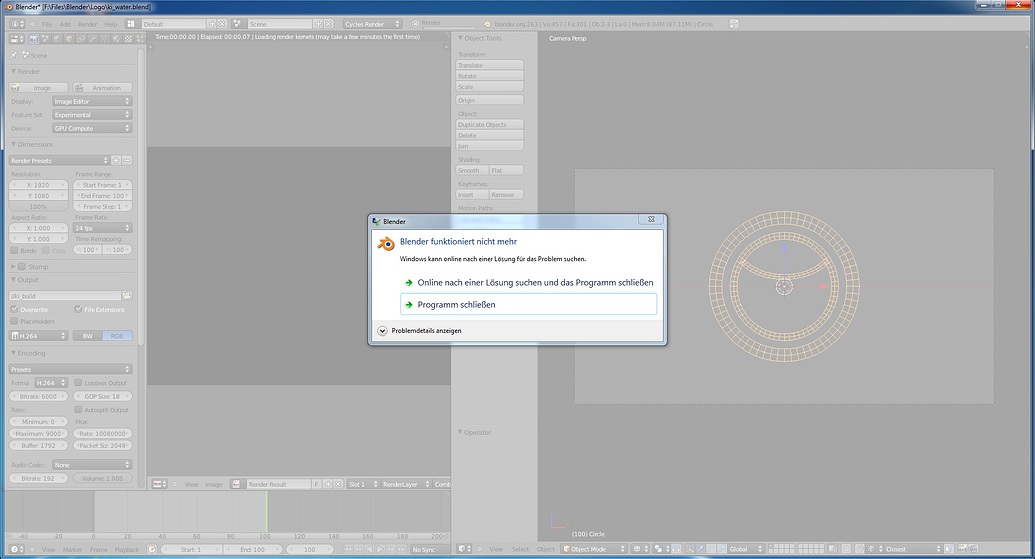The height and width of the screenshot is (559, 1035).
Task: Toggle the Autosplit Output checkbox
Action: tap(78, 410)
